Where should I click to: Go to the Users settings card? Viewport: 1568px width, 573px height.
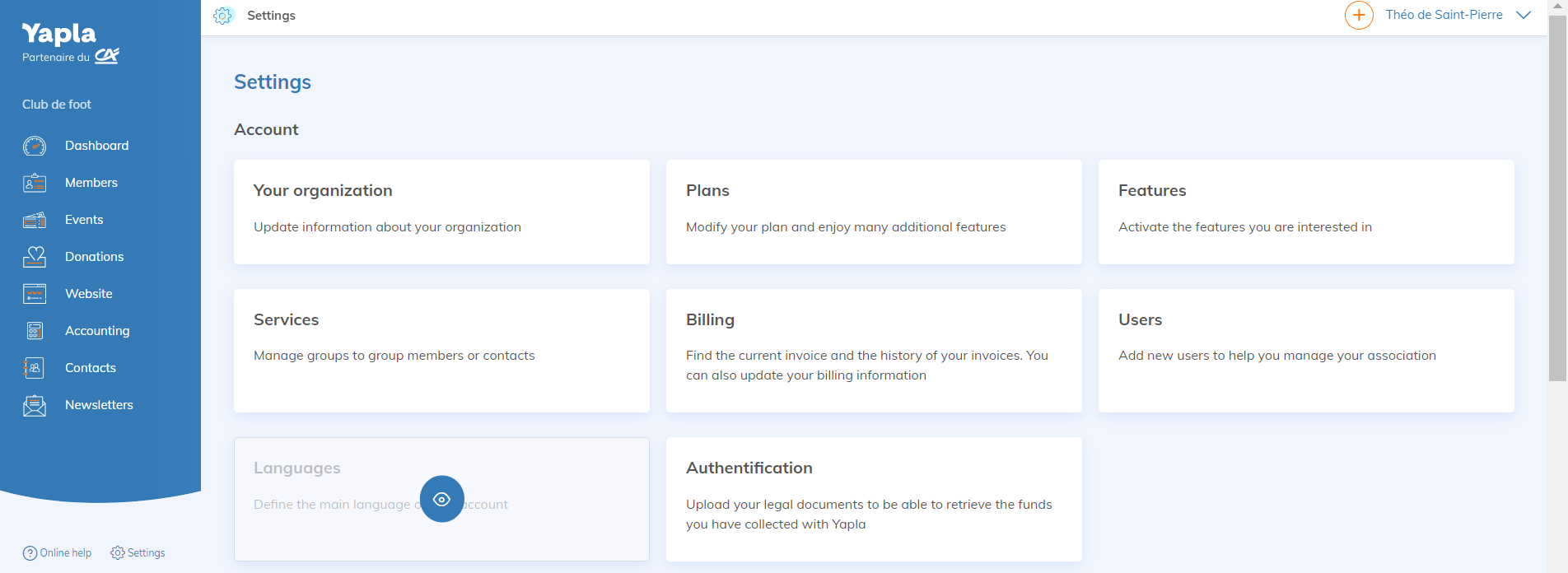click(1306, 350)
